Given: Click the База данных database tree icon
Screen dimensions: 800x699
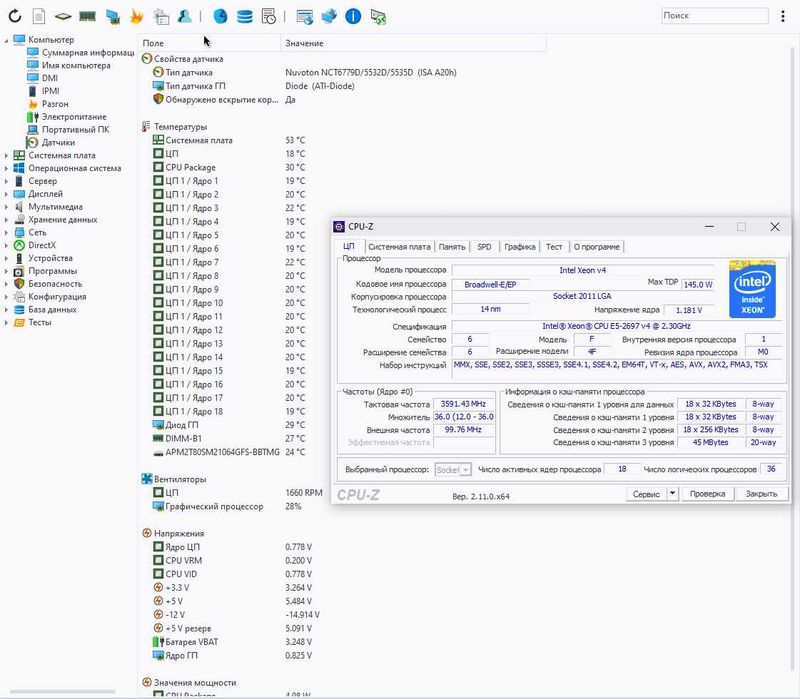Looking at the screenshot, I should click(x=19, y=310).
